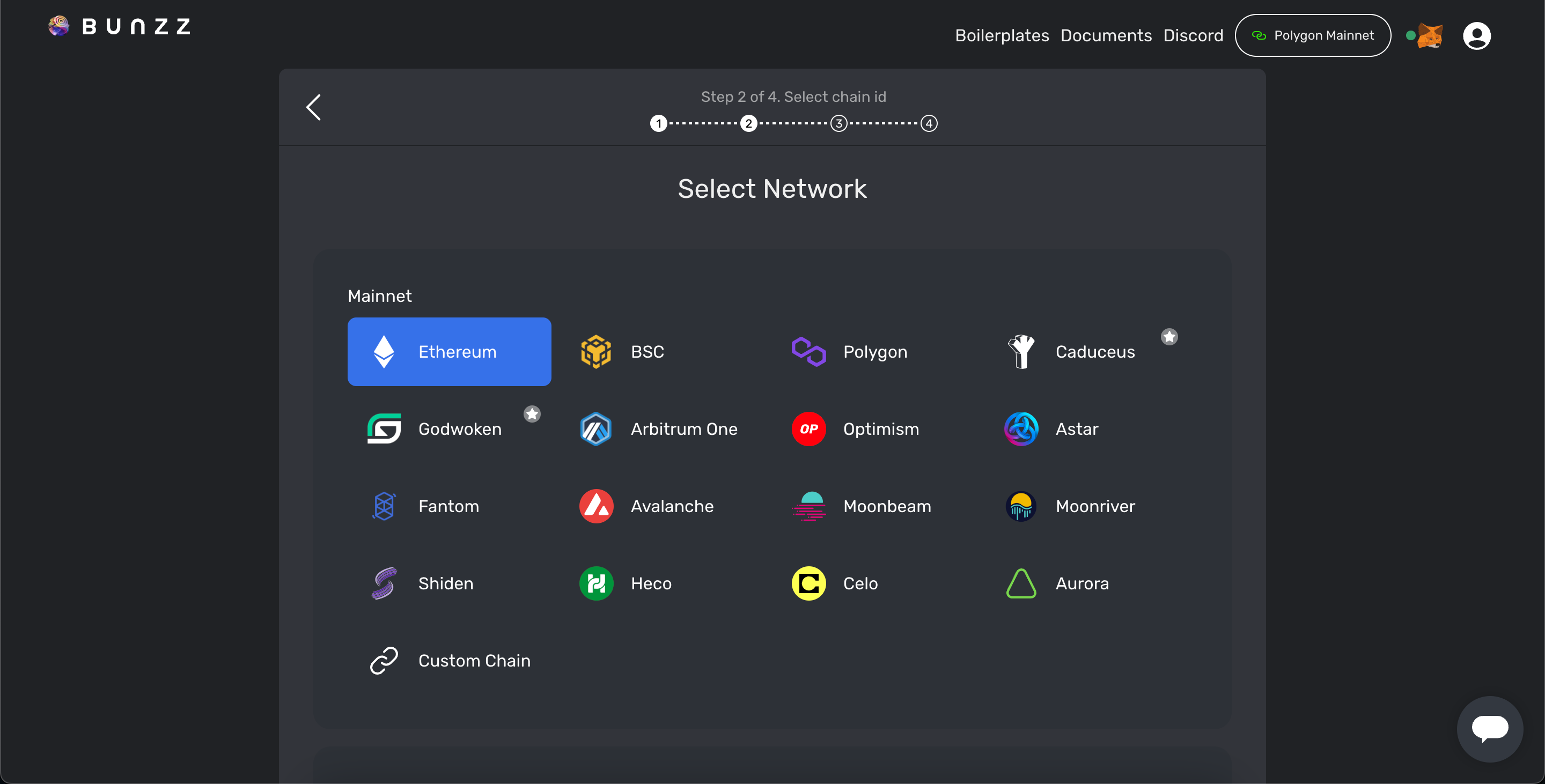
Task: Go back with the left chevron
Action: coord(314,107)
